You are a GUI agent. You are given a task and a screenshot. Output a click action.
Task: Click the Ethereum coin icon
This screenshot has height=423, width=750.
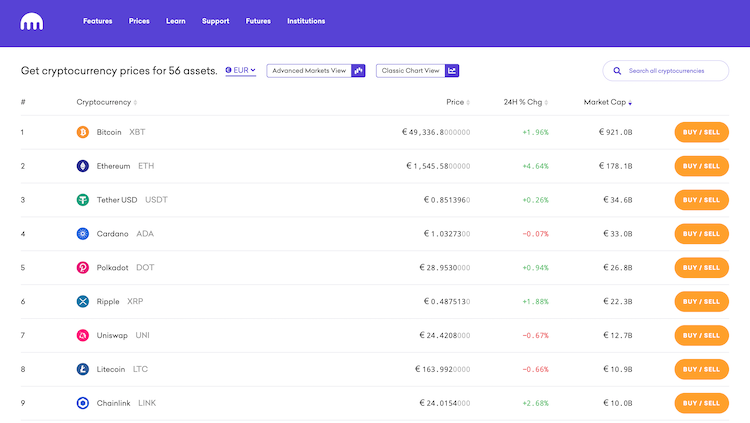click(83, 166)
